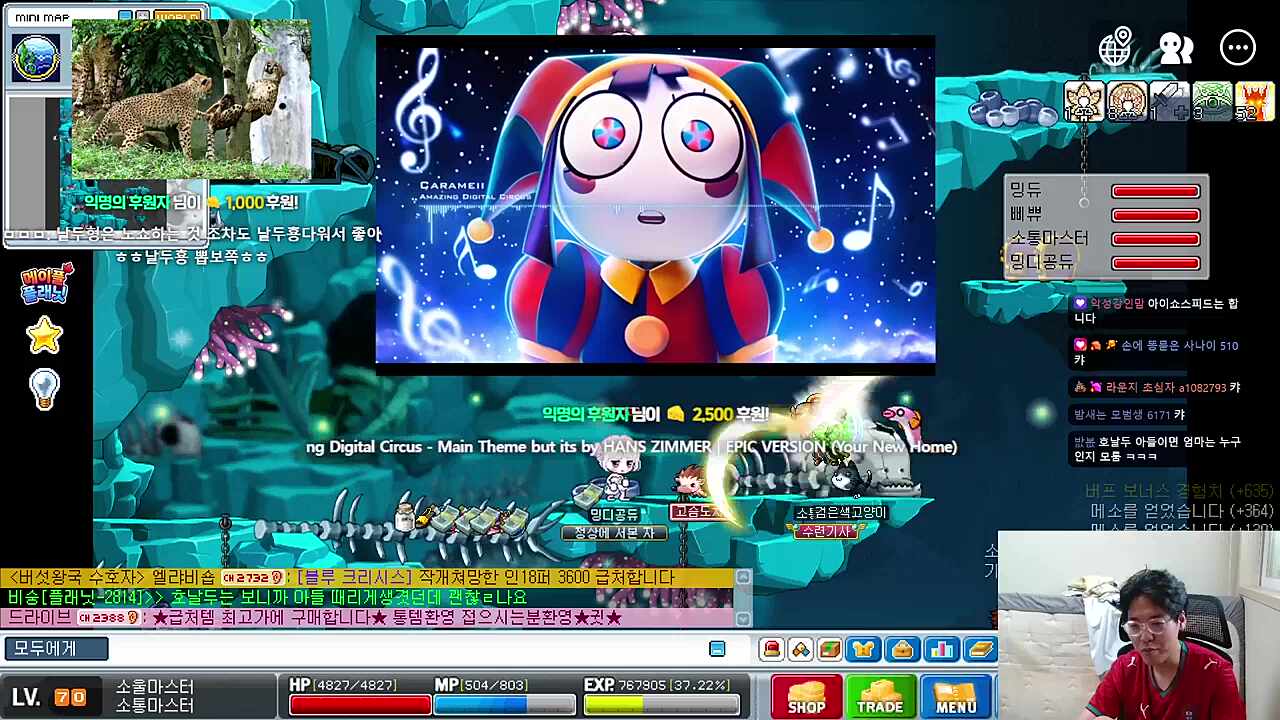The width and height of the screenshot is (1280, 720).
Task: Click the green eye buff icon
Action: pyautogui.click(x=1212, y=101)
